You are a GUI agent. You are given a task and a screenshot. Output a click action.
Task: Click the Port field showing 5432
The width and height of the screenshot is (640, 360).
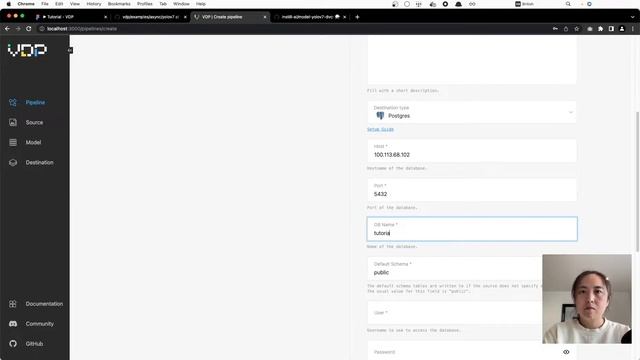(x=471, y=190)
